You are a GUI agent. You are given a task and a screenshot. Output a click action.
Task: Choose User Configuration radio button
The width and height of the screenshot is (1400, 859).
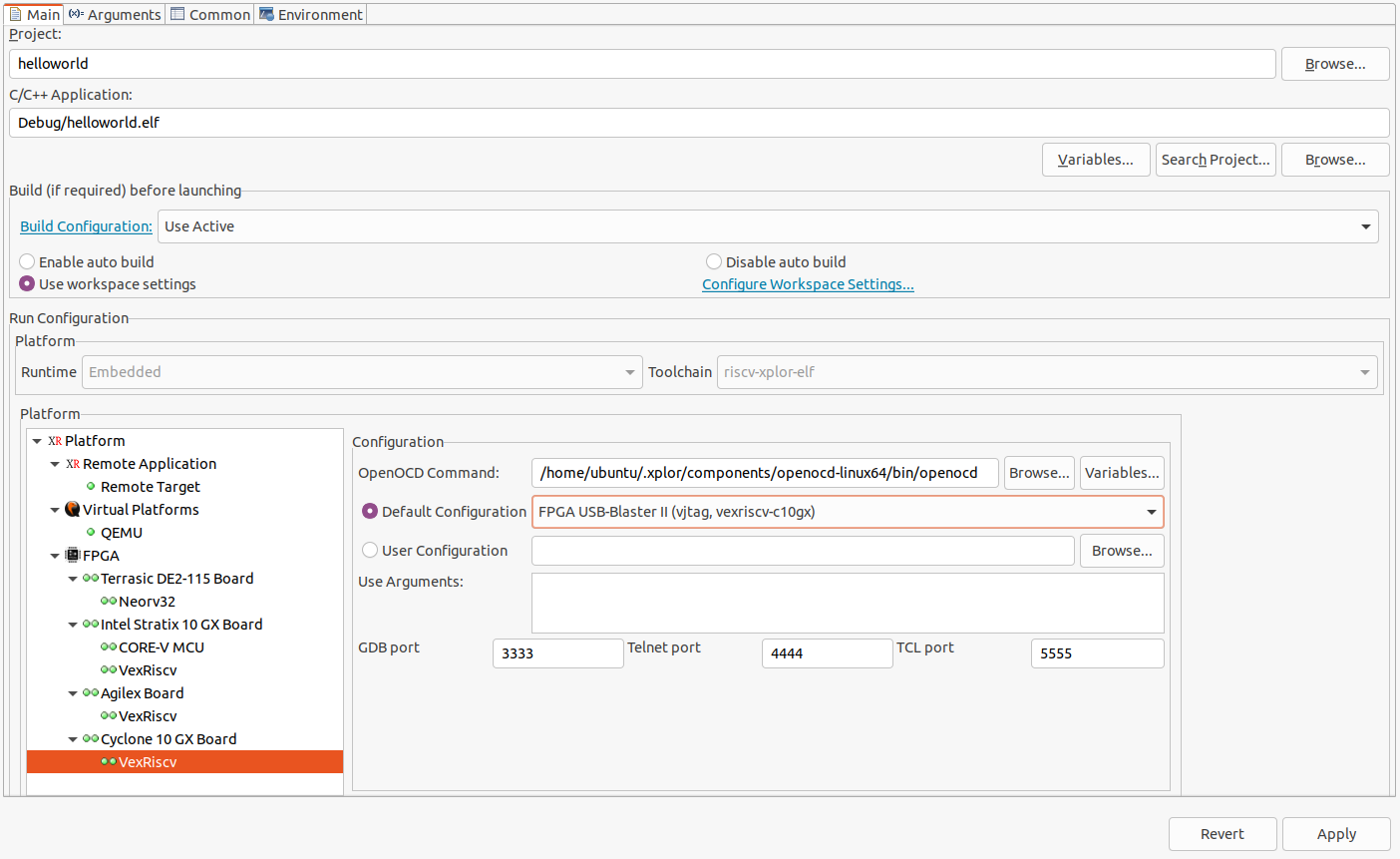370,550
